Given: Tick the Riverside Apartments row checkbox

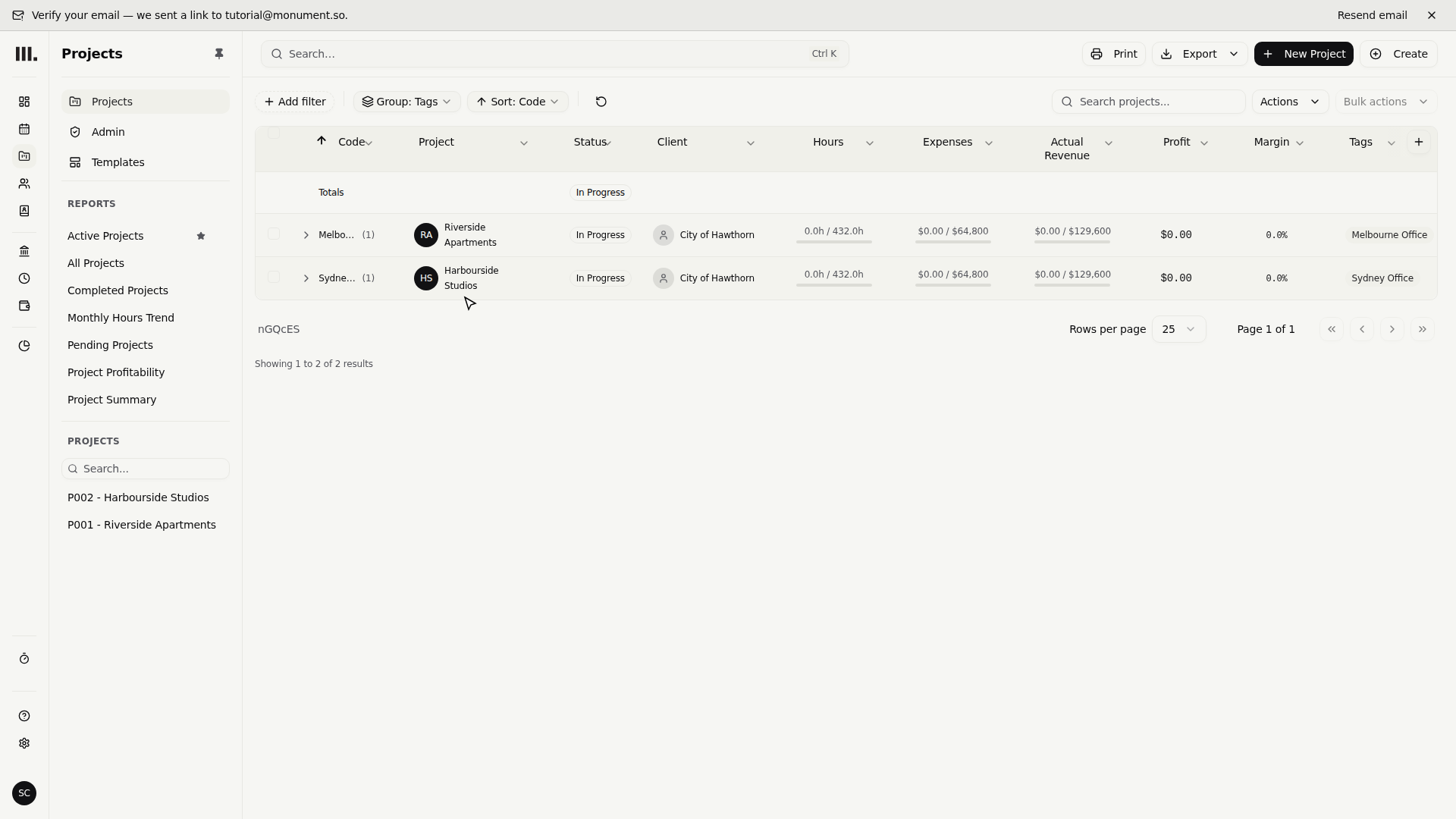Looking at the screenshot, I should pyautogui.click(x=274, y=234).
